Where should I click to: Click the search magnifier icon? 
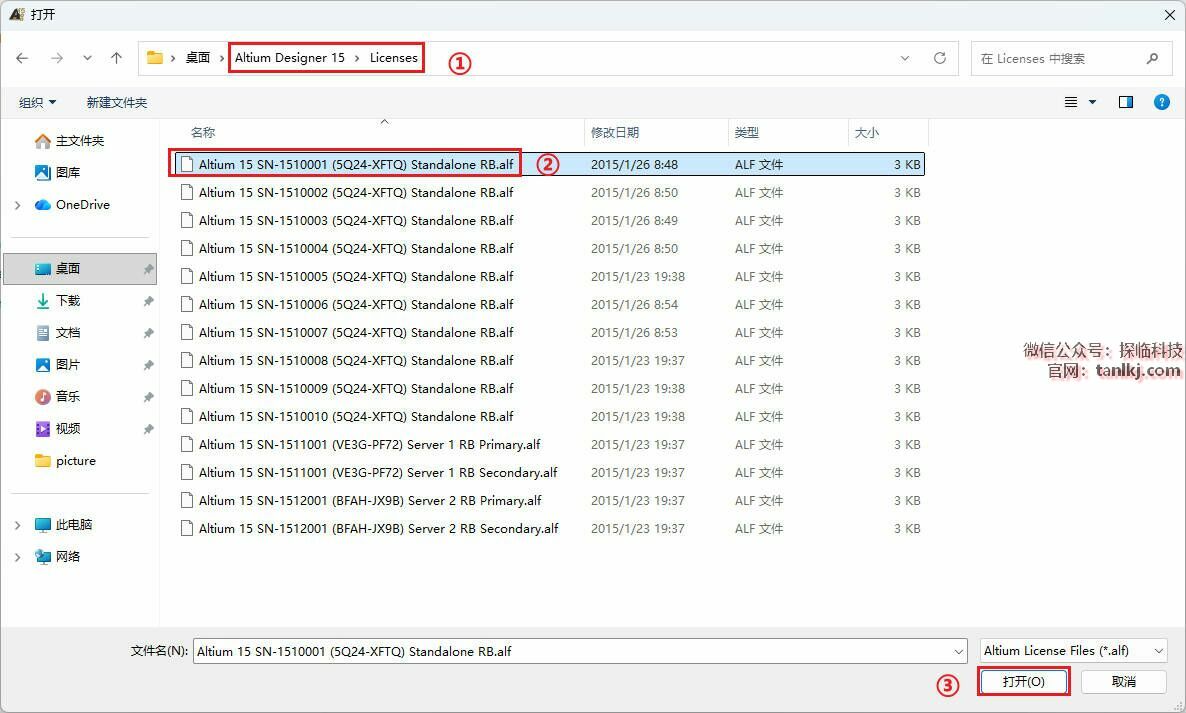[x=1152, y=58]
